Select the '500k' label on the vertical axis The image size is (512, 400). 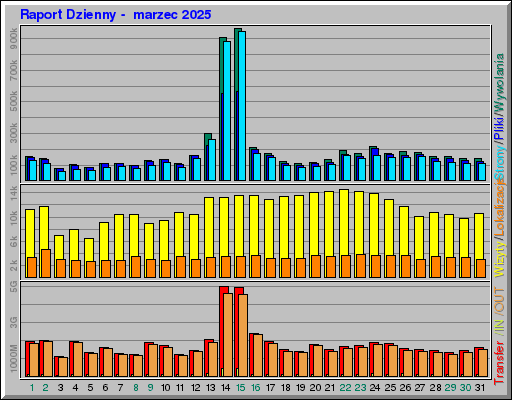click(x=14, y=102)
